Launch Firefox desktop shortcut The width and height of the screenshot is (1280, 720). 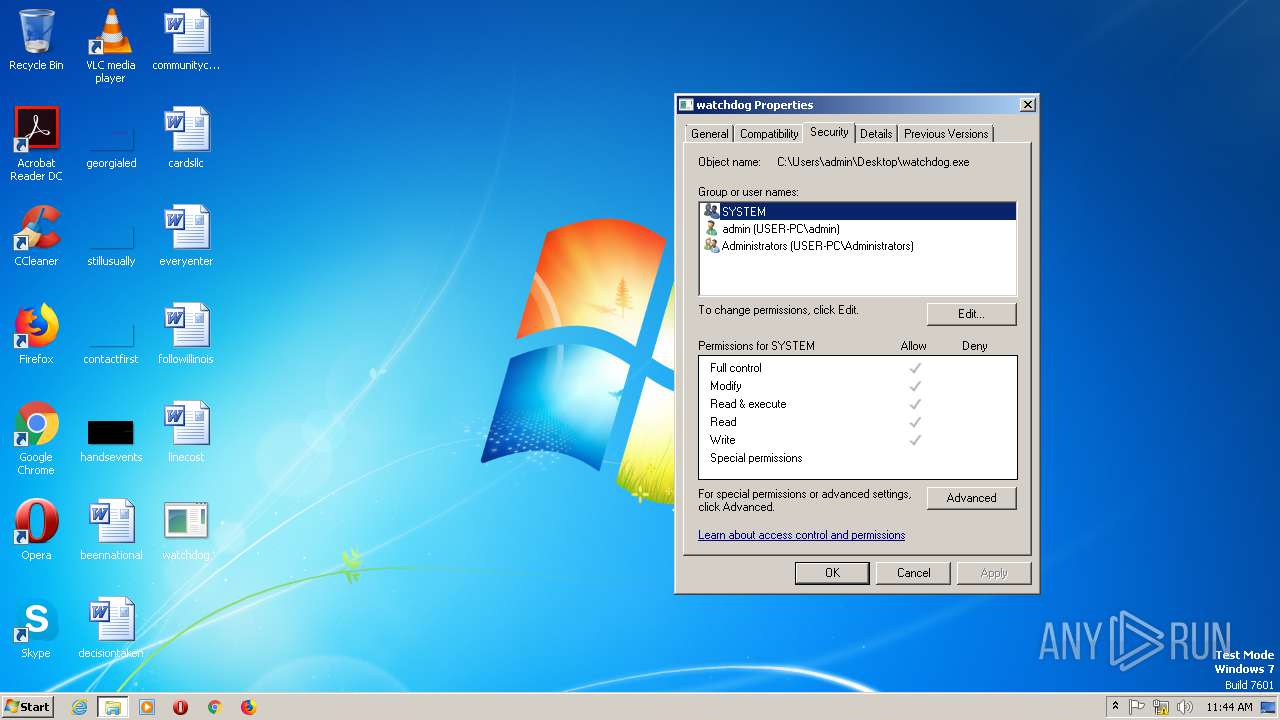coord(36,334)
